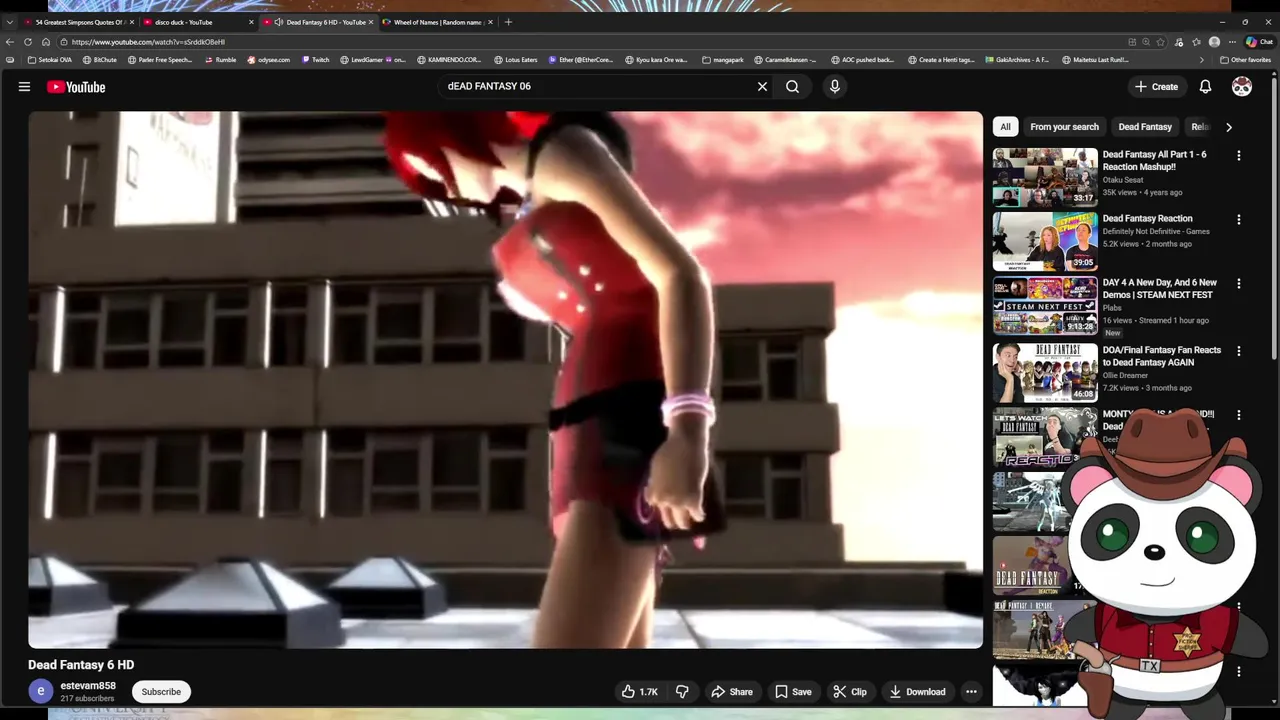Viewport: 1280px width, 720px height.
Task: Open the odysee.com bookmark
Action: (268, 60)
